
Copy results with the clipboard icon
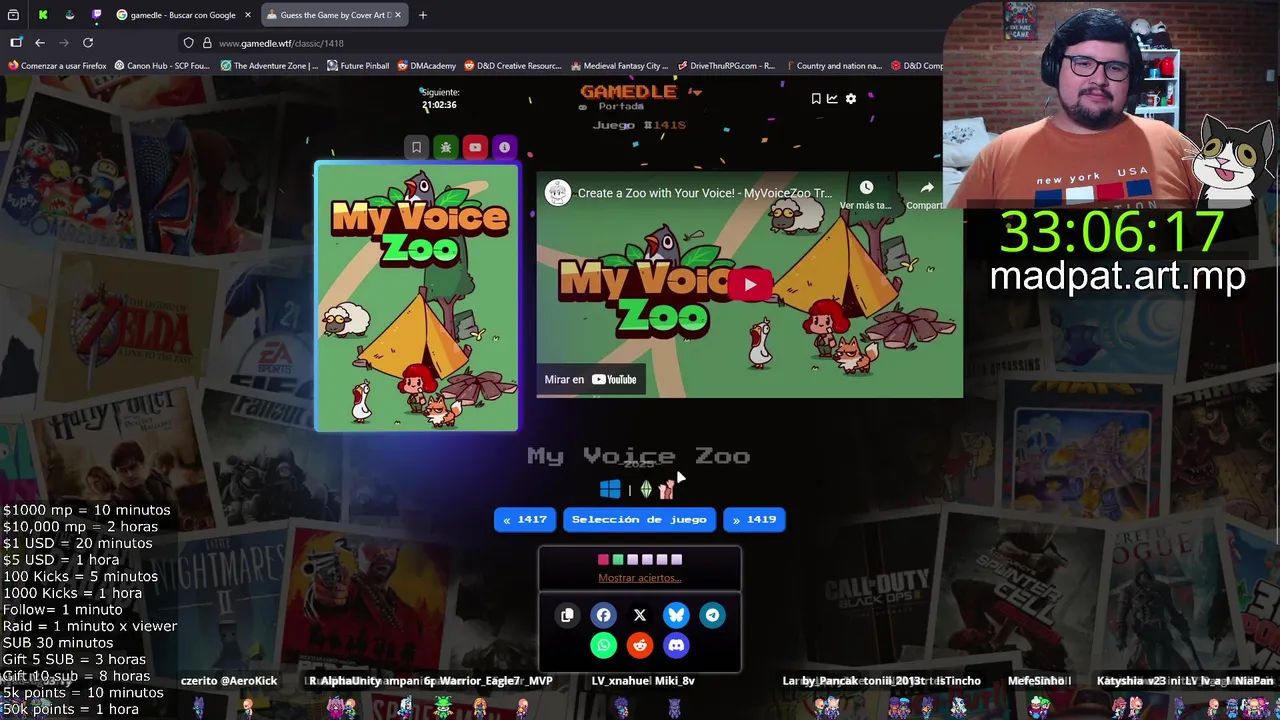coord(567,615)
